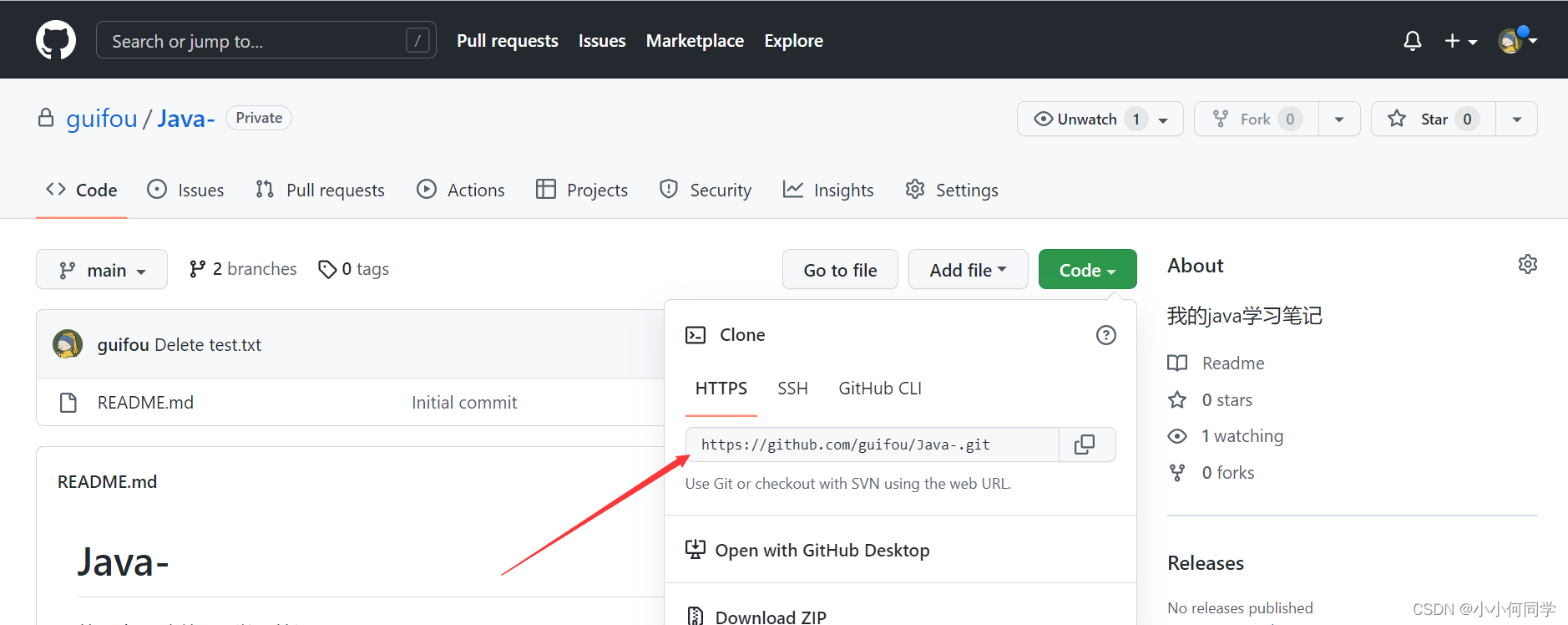
Task: Expand the Star lists dropdown arrow
Action: tap(1516, 119)
